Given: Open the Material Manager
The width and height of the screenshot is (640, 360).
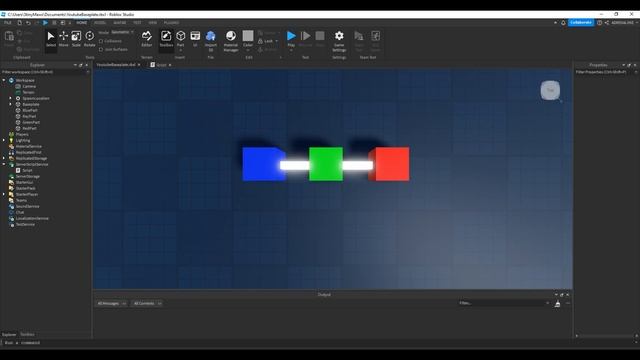Looking at the screenshot, I should click(x=231, y=41).
